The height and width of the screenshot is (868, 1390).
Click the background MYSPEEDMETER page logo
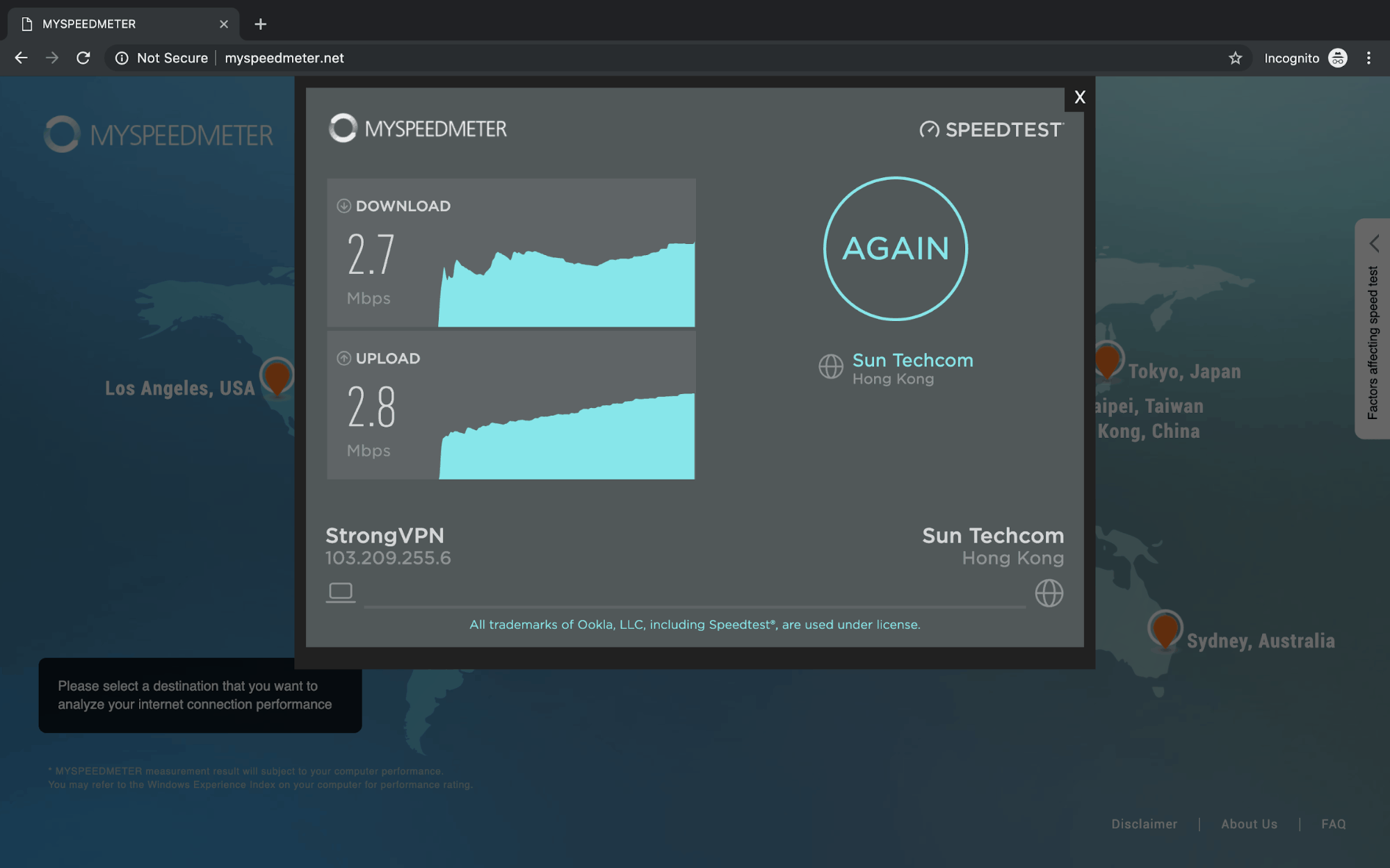pos(159,134)
